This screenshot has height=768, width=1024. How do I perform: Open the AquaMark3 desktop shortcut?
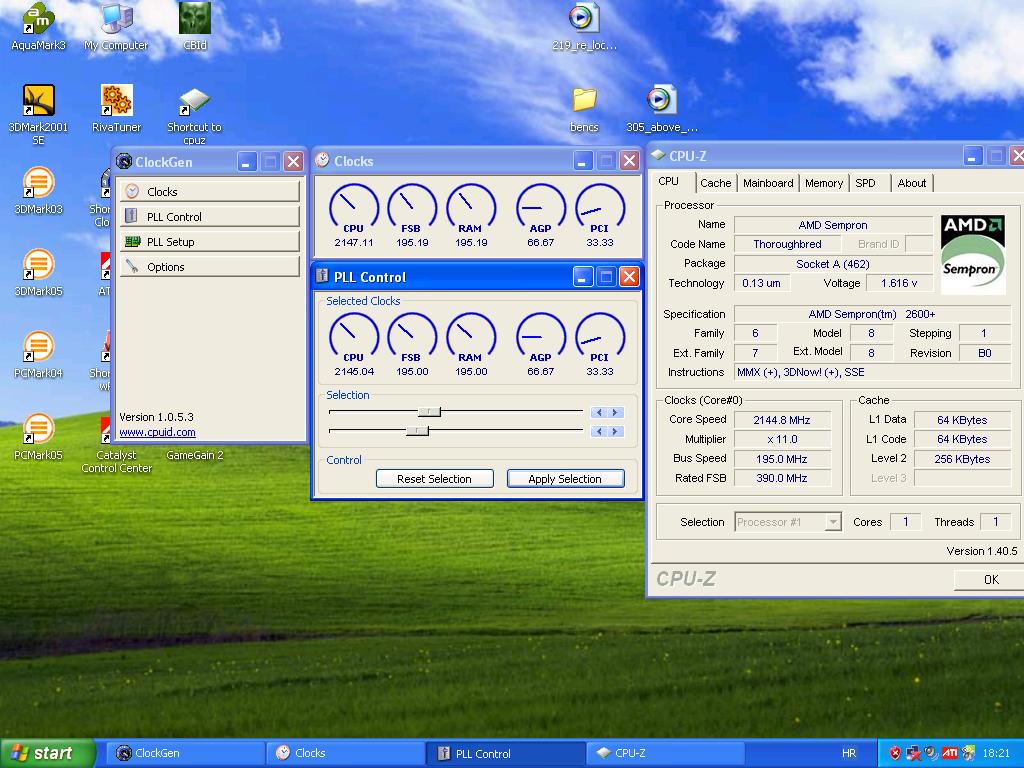coord(39,26)
